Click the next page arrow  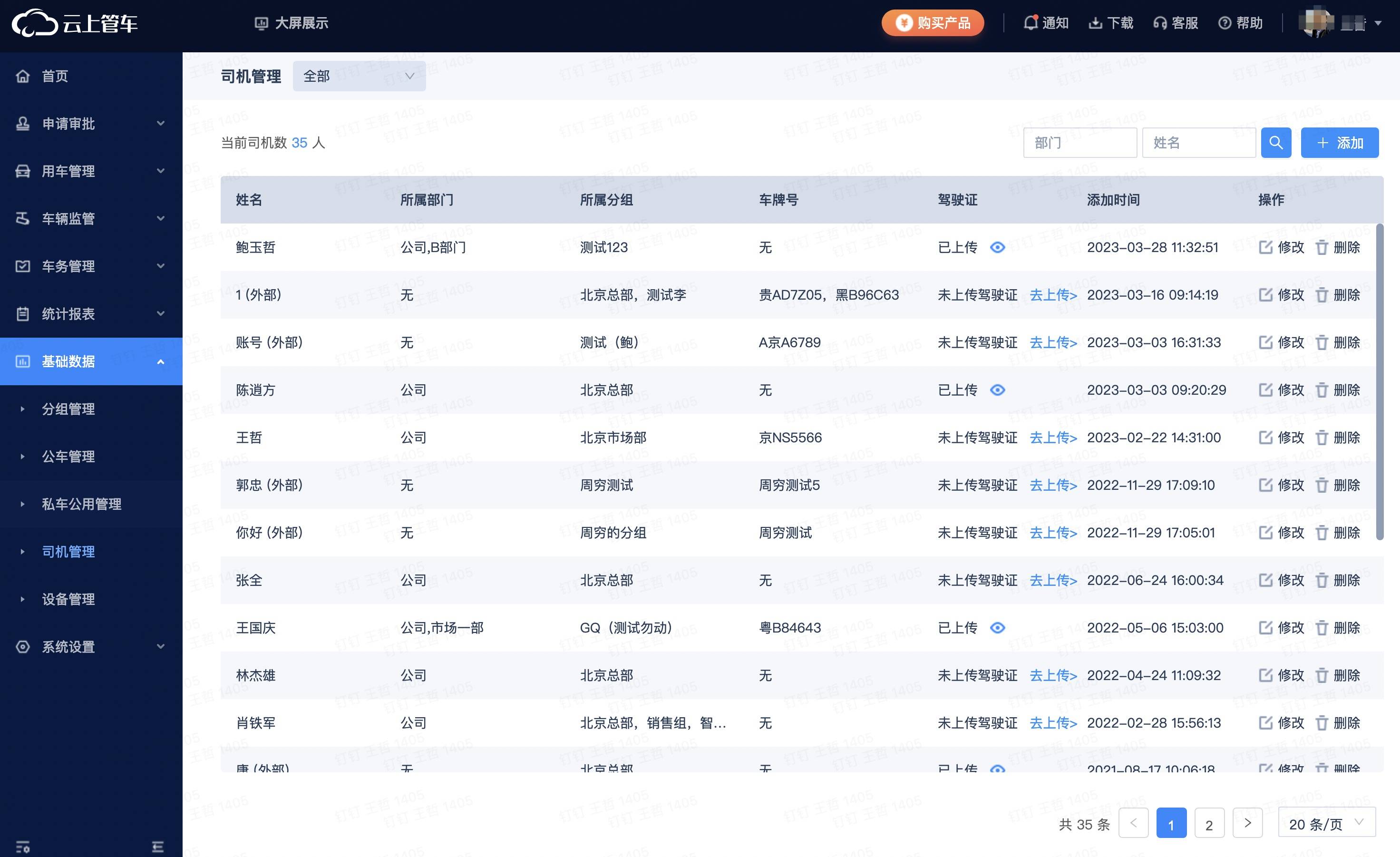tap(1247, 823)
